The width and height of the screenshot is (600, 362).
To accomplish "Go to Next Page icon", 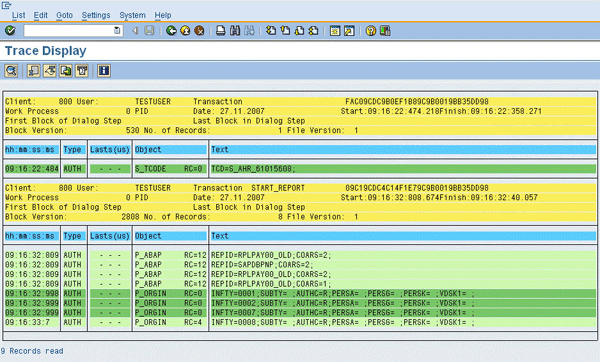I will 299,31.
